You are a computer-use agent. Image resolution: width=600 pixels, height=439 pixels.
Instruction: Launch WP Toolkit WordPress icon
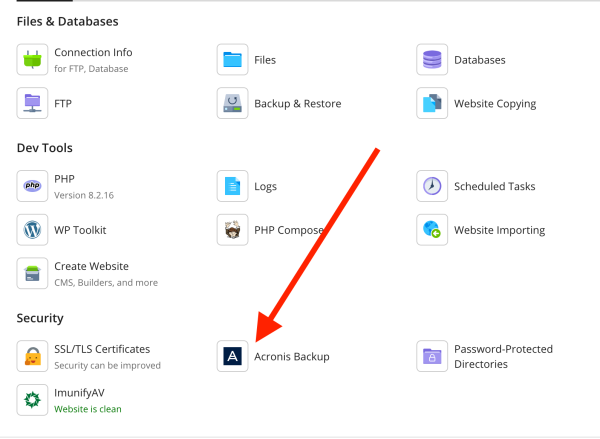click(x=33, y=230)
